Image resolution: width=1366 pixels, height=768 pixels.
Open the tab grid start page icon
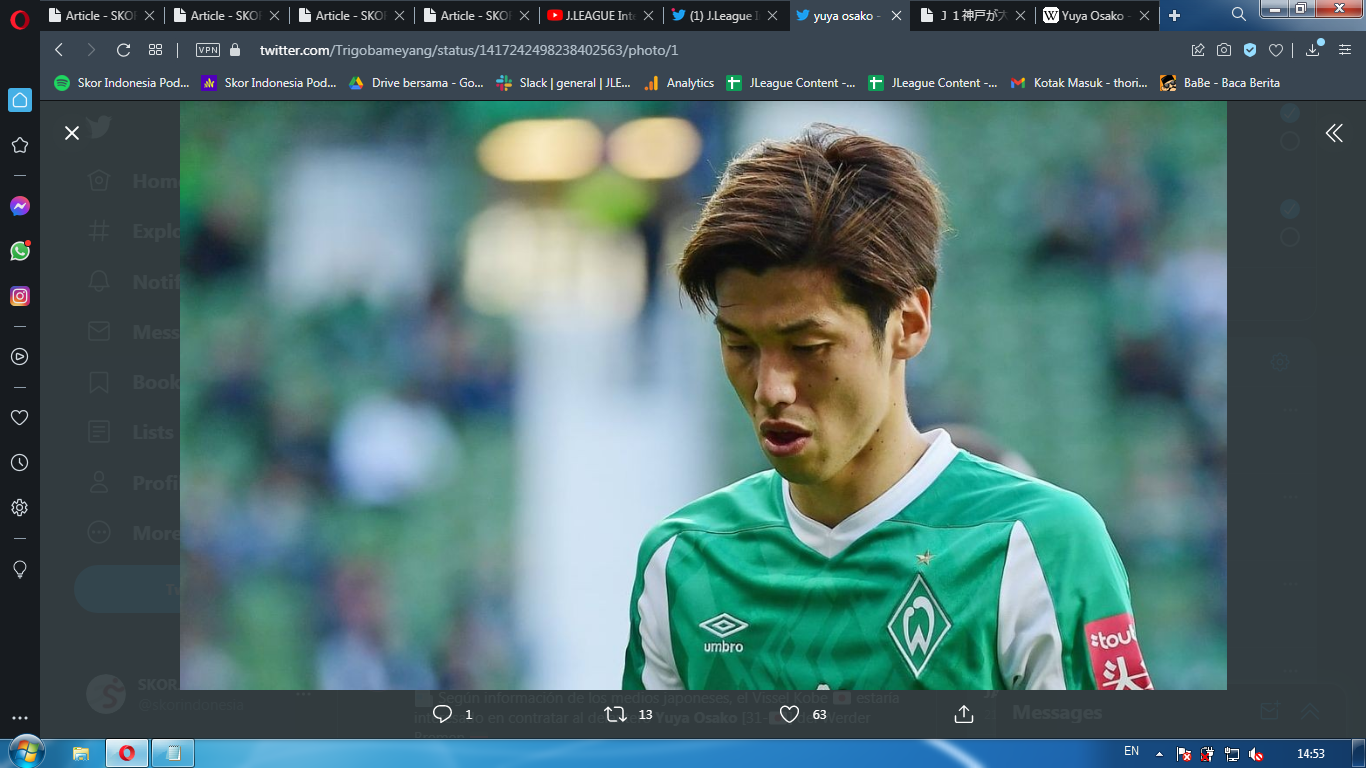(x=155, y=50)
